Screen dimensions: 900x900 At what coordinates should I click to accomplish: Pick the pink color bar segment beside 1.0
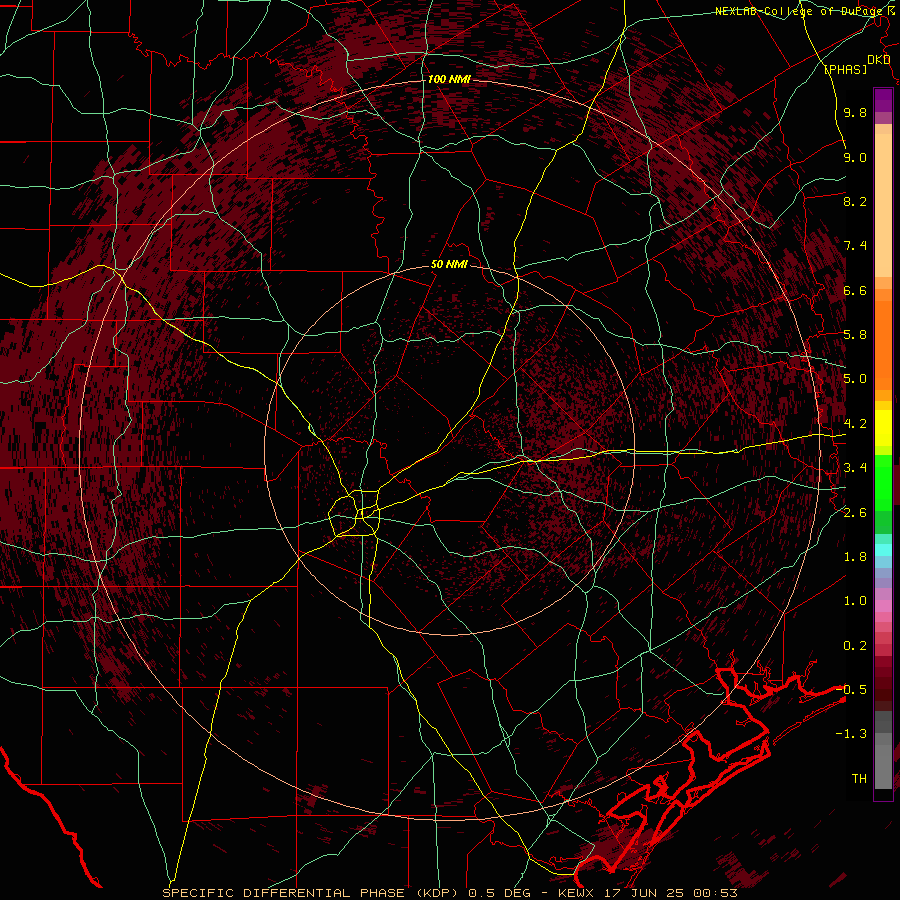(x=883, y=606)
